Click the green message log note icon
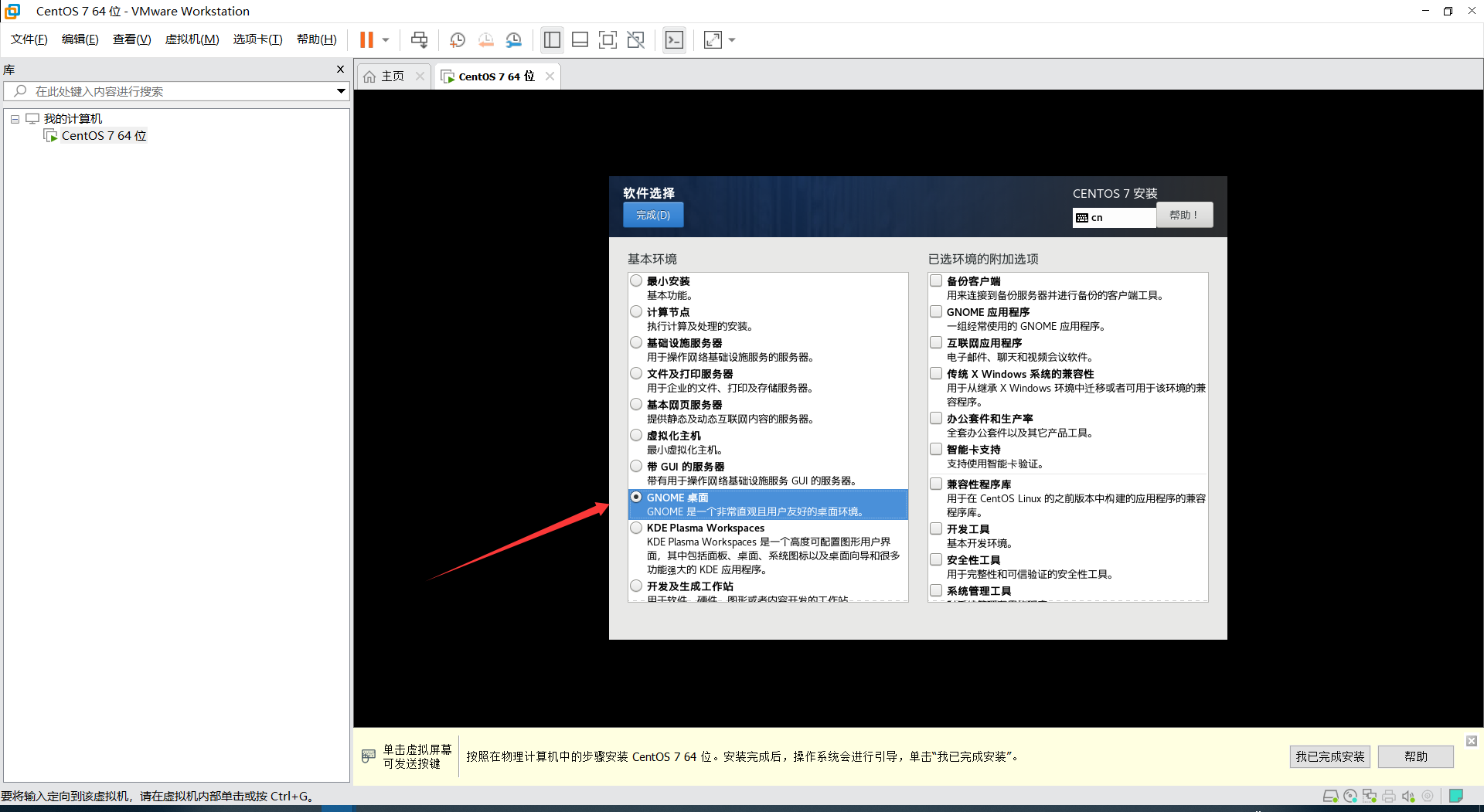The image size is (1484, 812). coord(1456,796)
